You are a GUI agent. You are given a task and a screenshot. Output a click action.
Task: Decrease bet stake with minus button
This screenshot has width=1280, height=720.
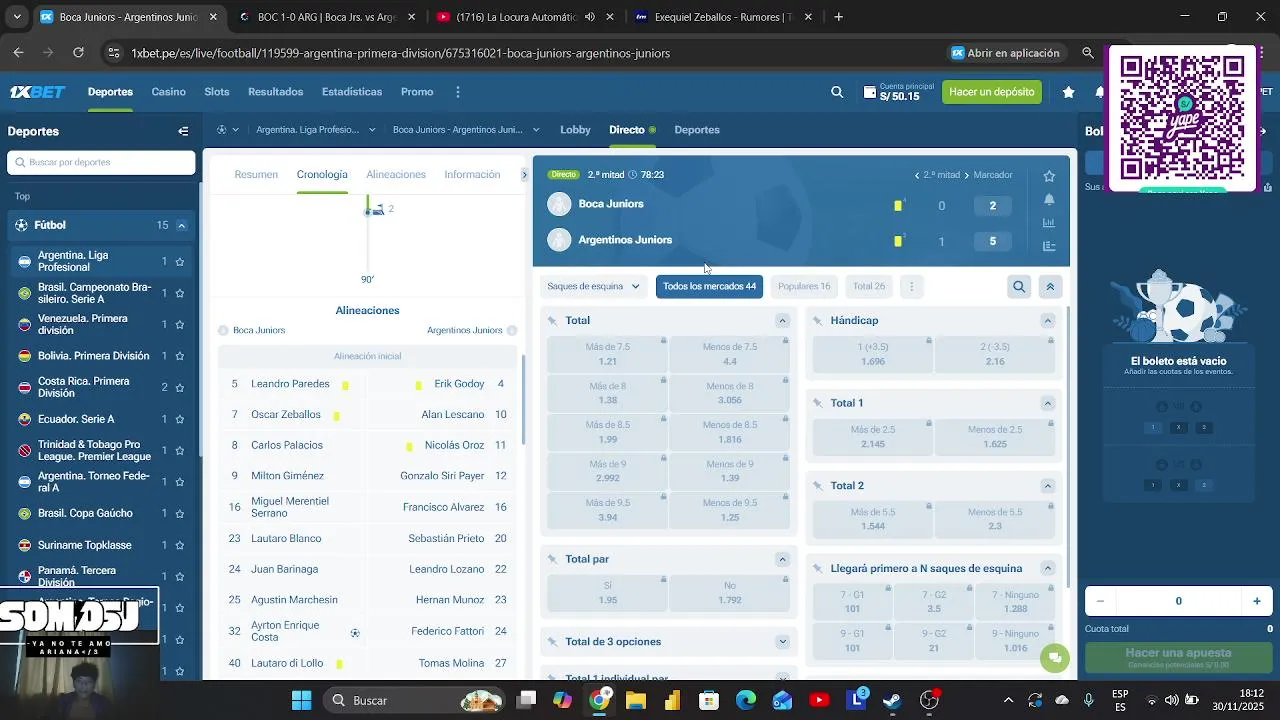point(1100,602)
